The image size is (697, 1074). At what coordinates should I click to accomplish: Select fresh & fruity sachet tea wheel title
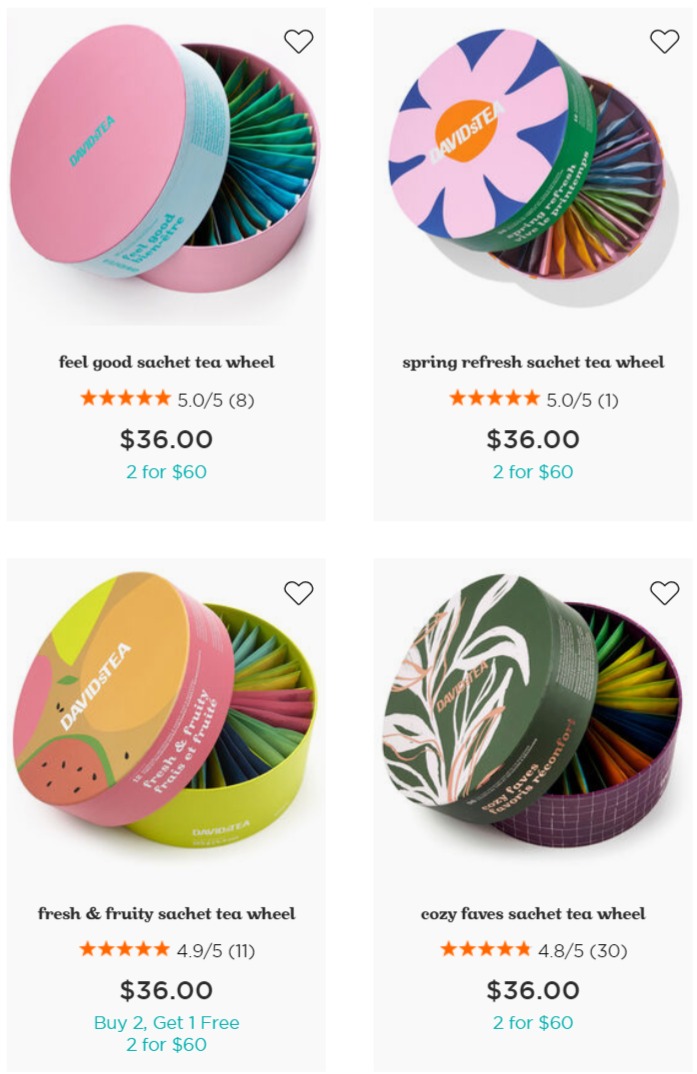[x=166, y=914]
